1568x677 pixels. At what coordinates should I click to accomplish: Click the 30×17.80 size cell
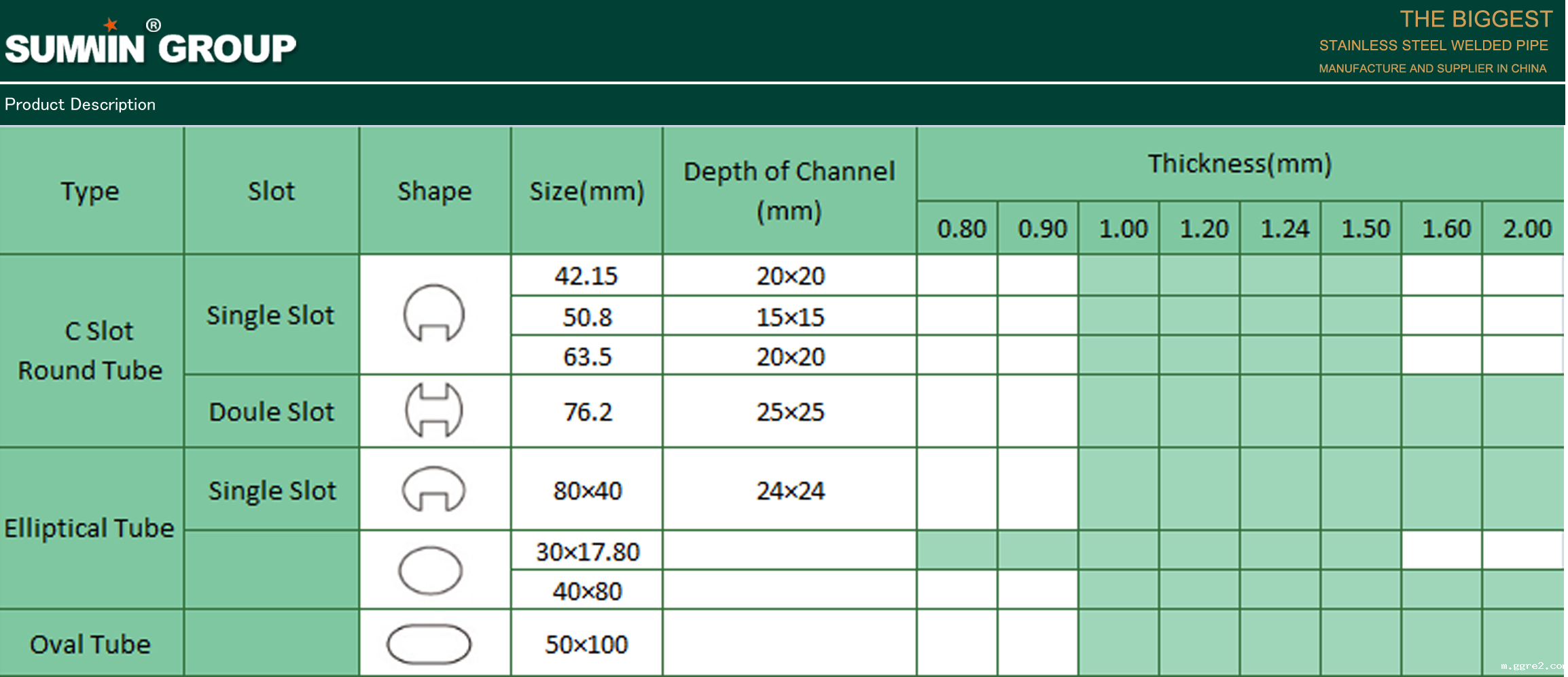pyautogui.click(x=587, y=551)
